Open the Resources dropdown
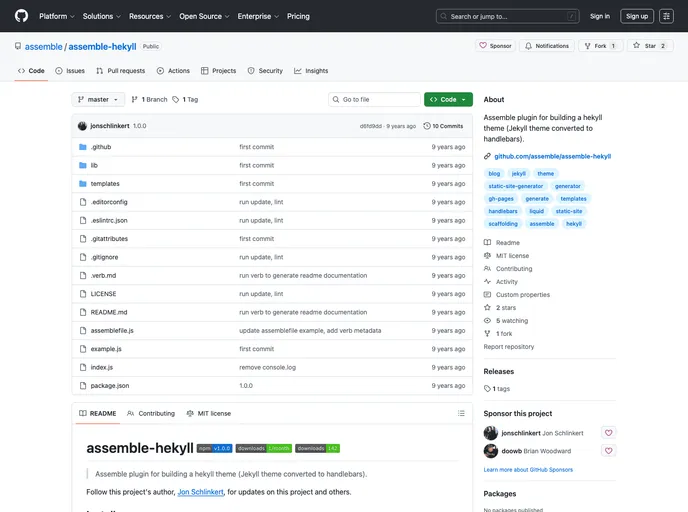This screenshot has height=512, width=688. (150, 16)
